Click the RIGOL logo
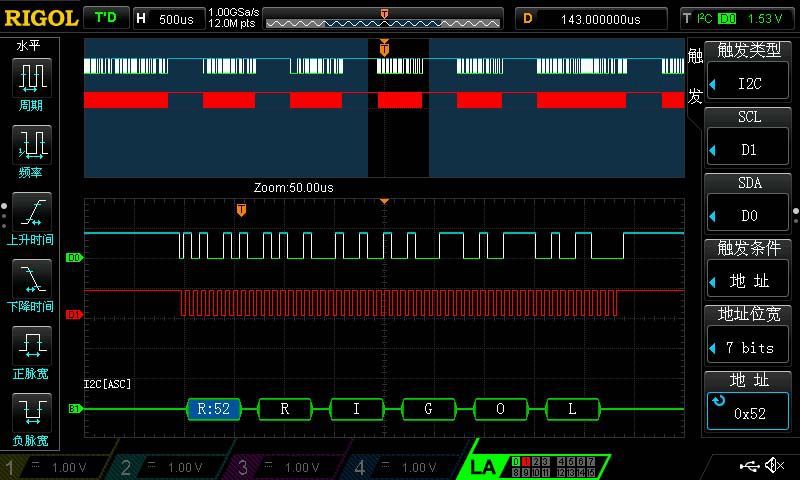Image resolution: width=800 pixels, height=480 pixels. coord(40,18)
